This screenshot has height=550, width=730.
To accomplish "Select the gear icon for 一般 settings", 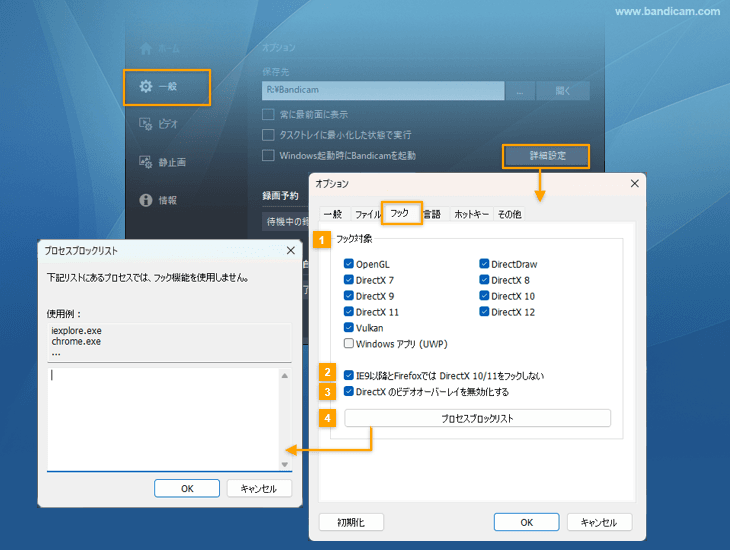I will tap(146, 87).
